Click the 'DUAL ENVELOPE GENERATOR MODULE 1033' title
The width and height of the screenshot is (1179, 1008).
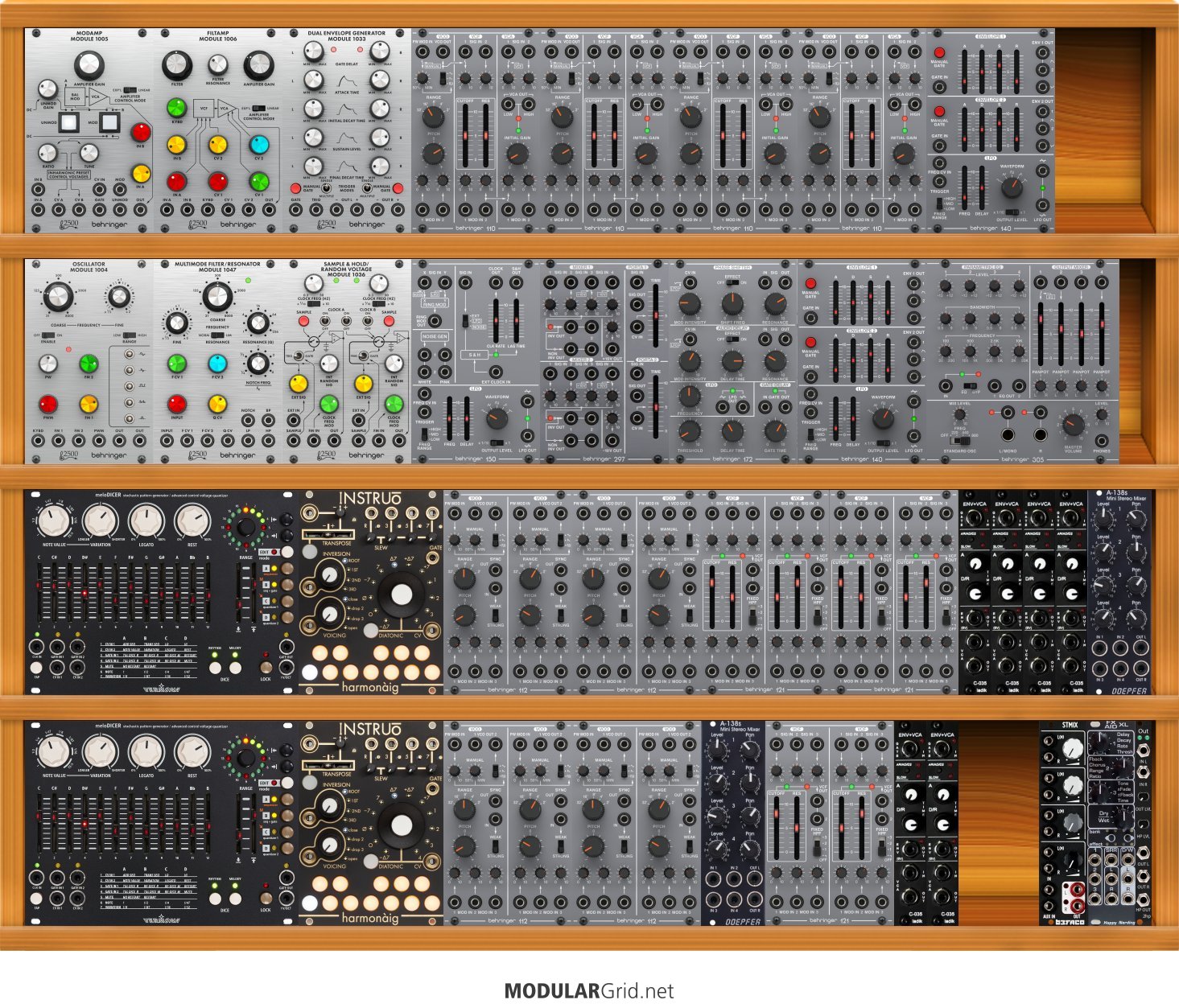pos(347,36)
